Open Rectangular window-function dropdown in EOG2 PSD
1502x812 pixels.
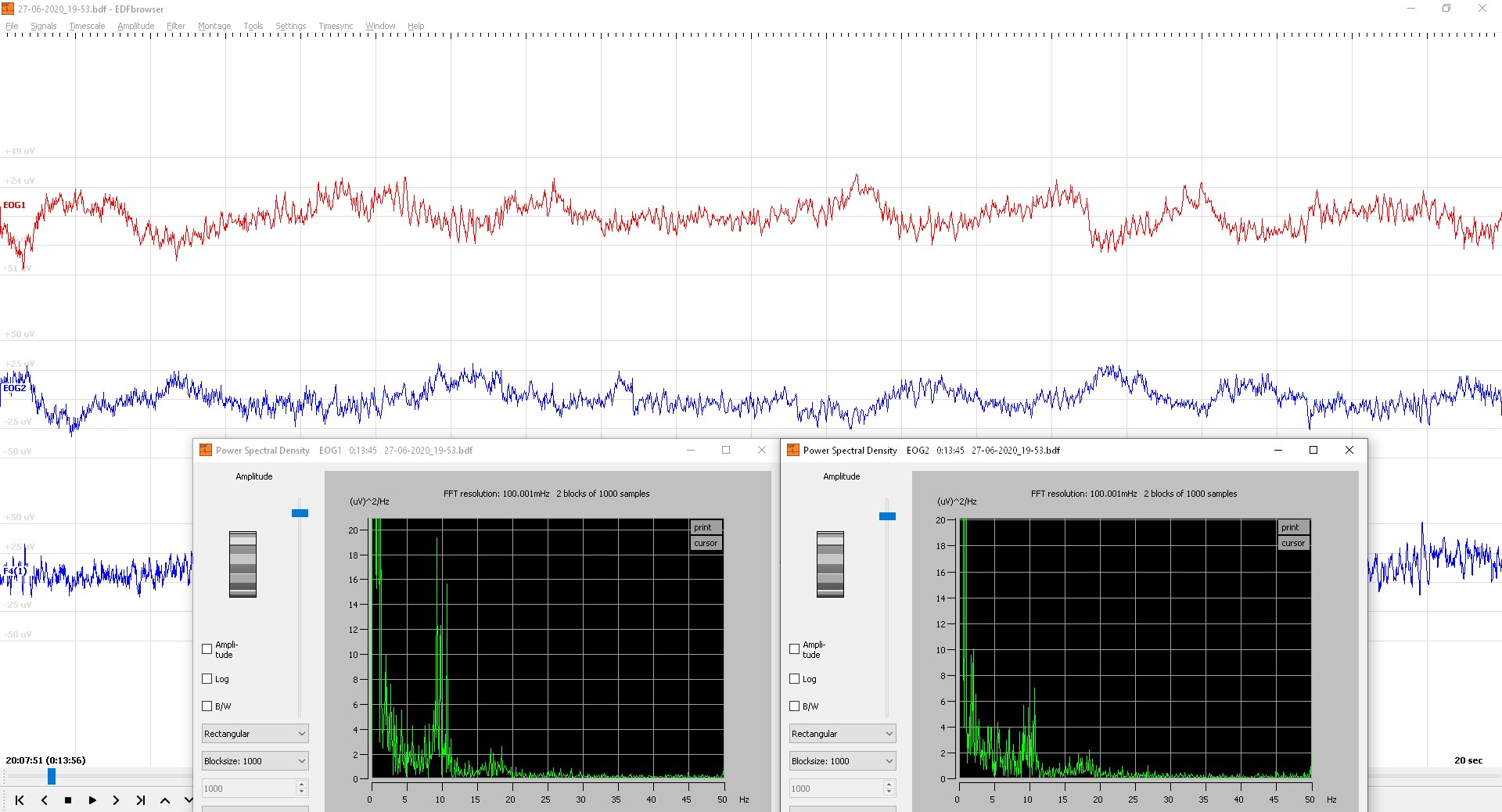click(x=843, y=734)
